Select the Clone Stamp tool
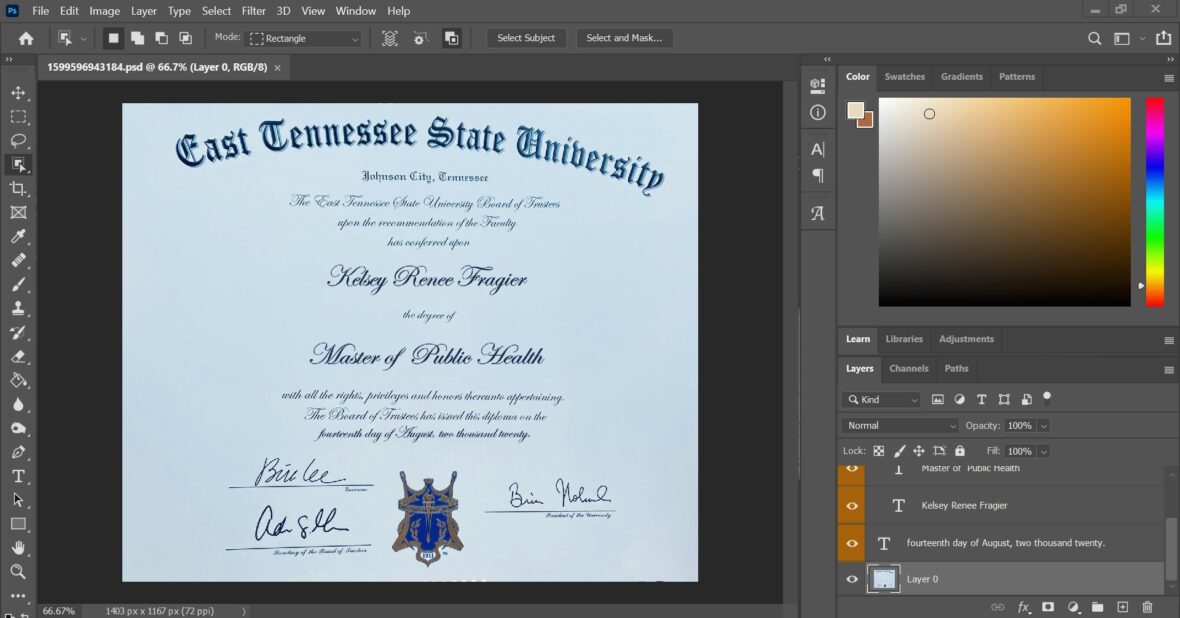 click(18, 309)
